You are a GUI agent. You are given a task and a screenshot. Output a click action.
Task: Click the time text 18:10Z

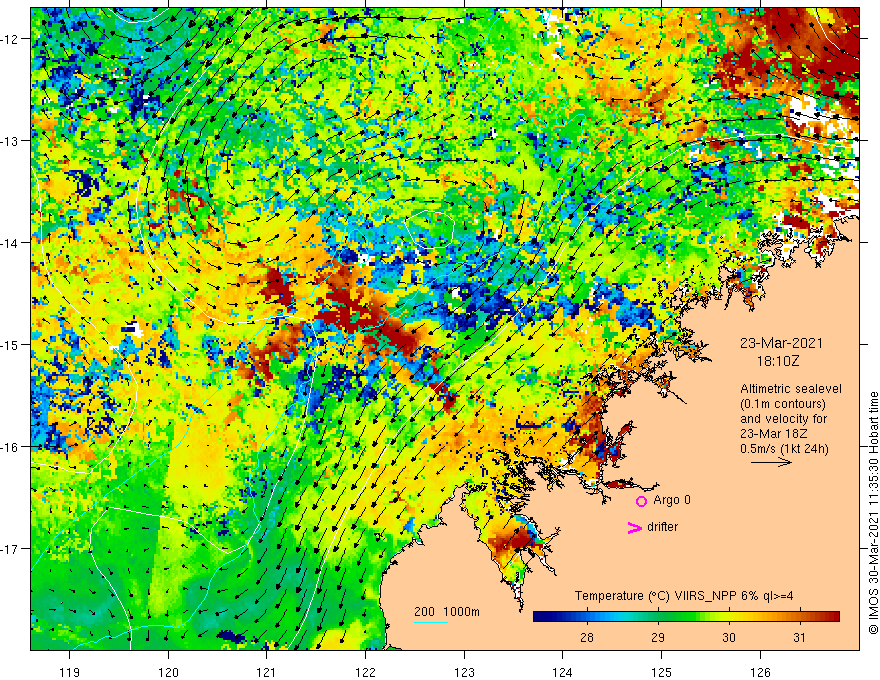point(778,361)
